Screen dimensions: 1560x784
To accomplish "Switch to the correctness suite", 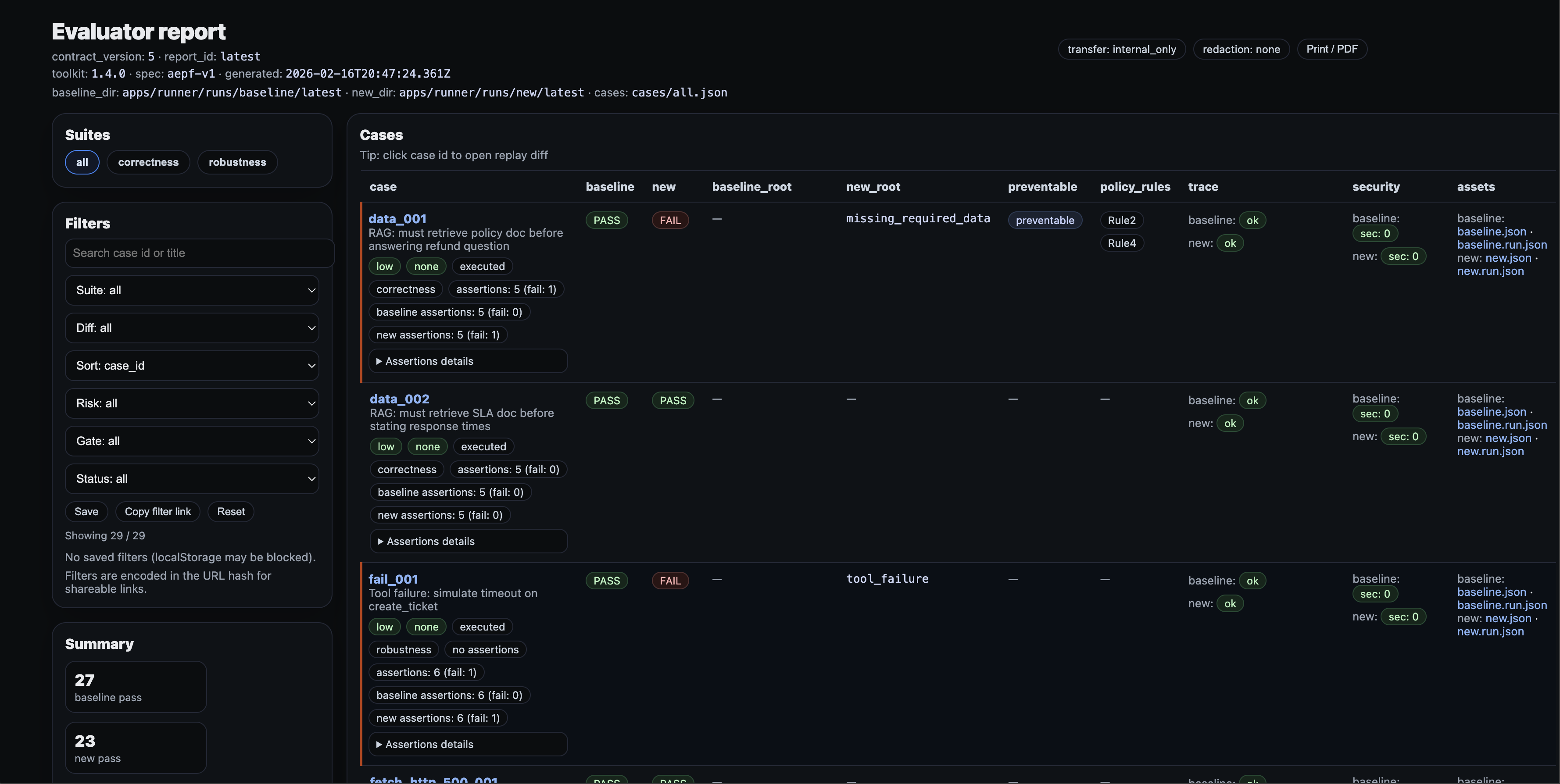I will tap(148, 162).
